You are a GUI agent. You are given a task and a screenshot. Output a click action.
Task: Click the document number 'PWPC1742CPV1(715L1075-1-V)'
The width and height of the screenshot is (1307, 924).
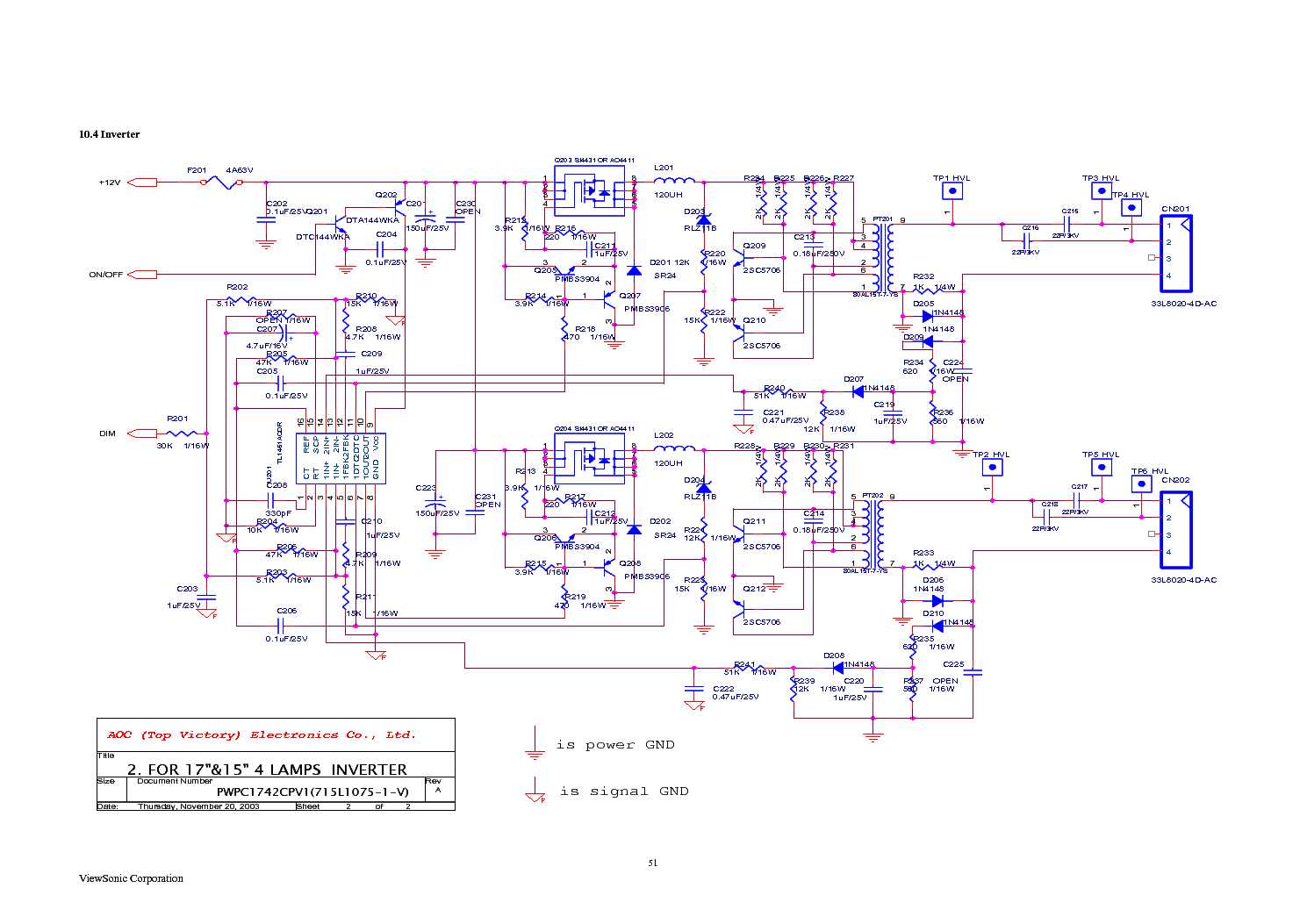[x=312, y=791]
